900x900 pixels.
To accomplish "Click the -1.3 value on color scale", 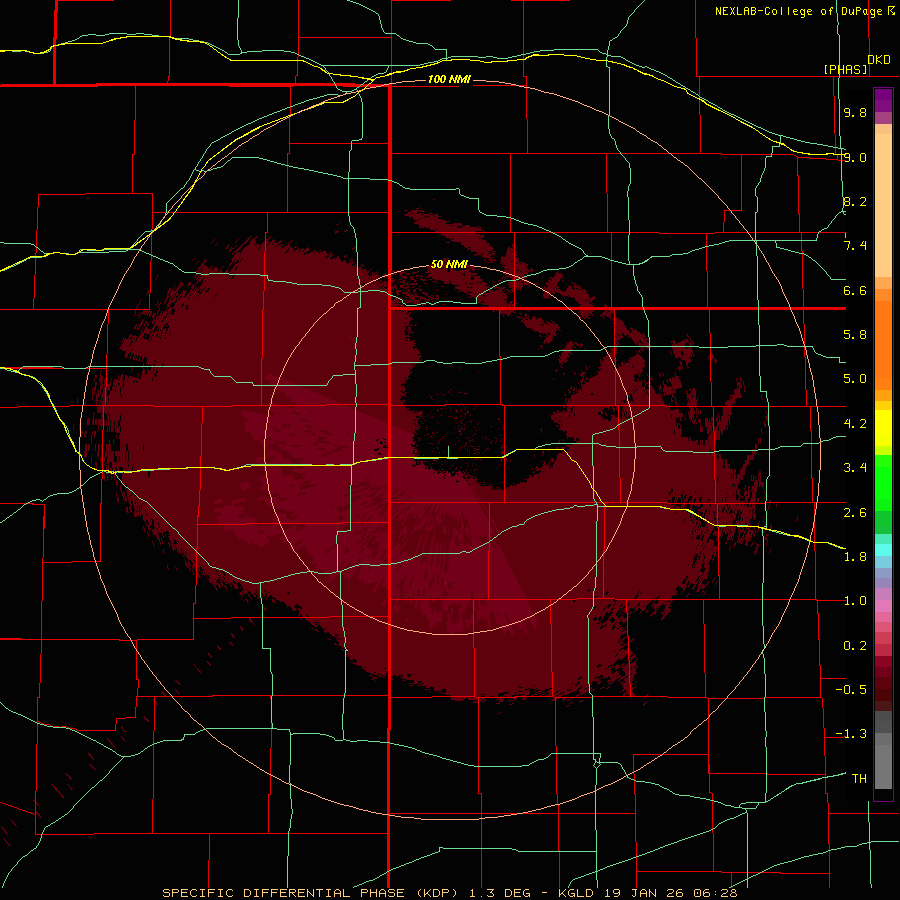I will pyautogui.click(x=851, y=734).
